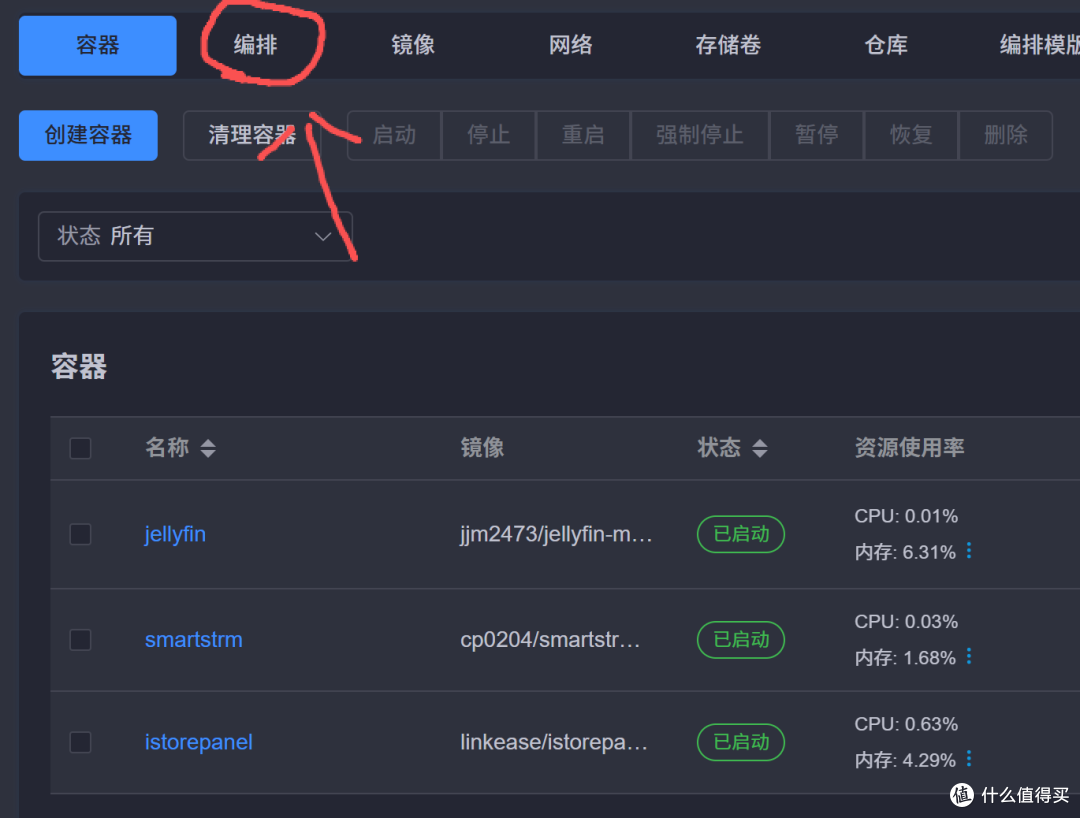Sort by 名称 column arrows
The image size is (1080, 818).
(x=208, y=448)
